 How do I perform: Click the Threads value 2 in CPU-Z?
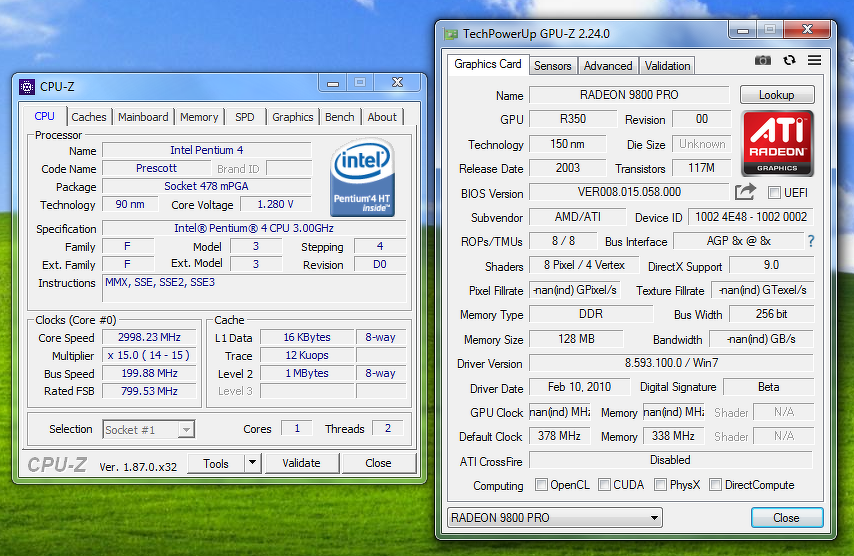coord(388,428)
